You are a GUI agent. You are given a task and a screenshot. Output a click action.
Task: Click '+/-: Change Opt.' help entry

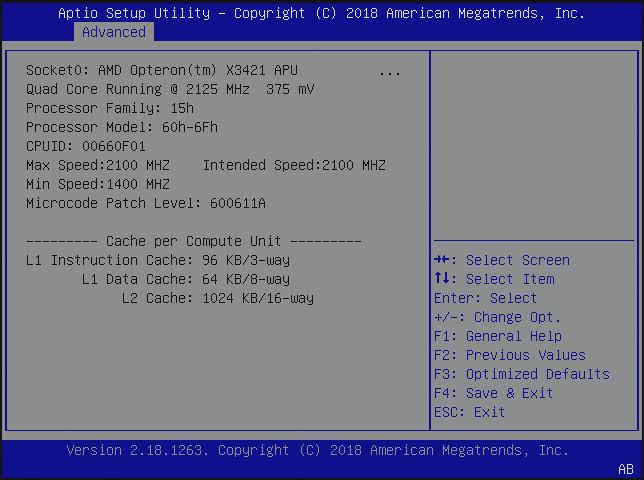point(497,317)
